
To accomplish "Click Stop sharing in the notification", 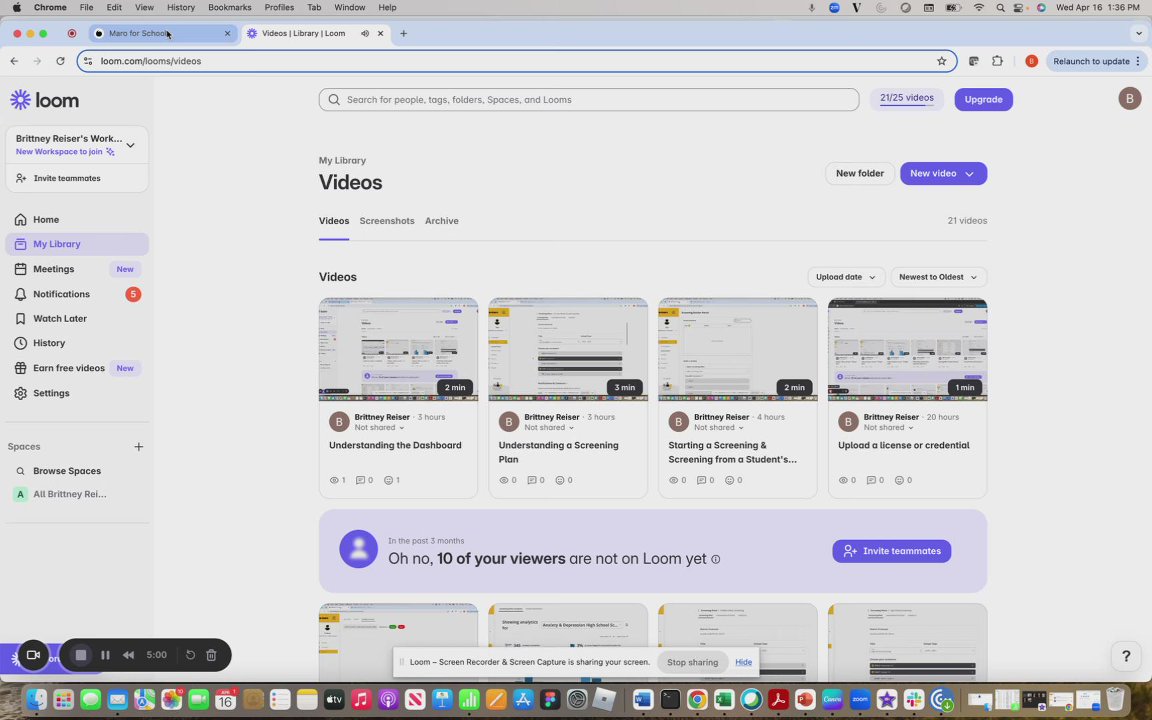I will (x=692, y=662).
